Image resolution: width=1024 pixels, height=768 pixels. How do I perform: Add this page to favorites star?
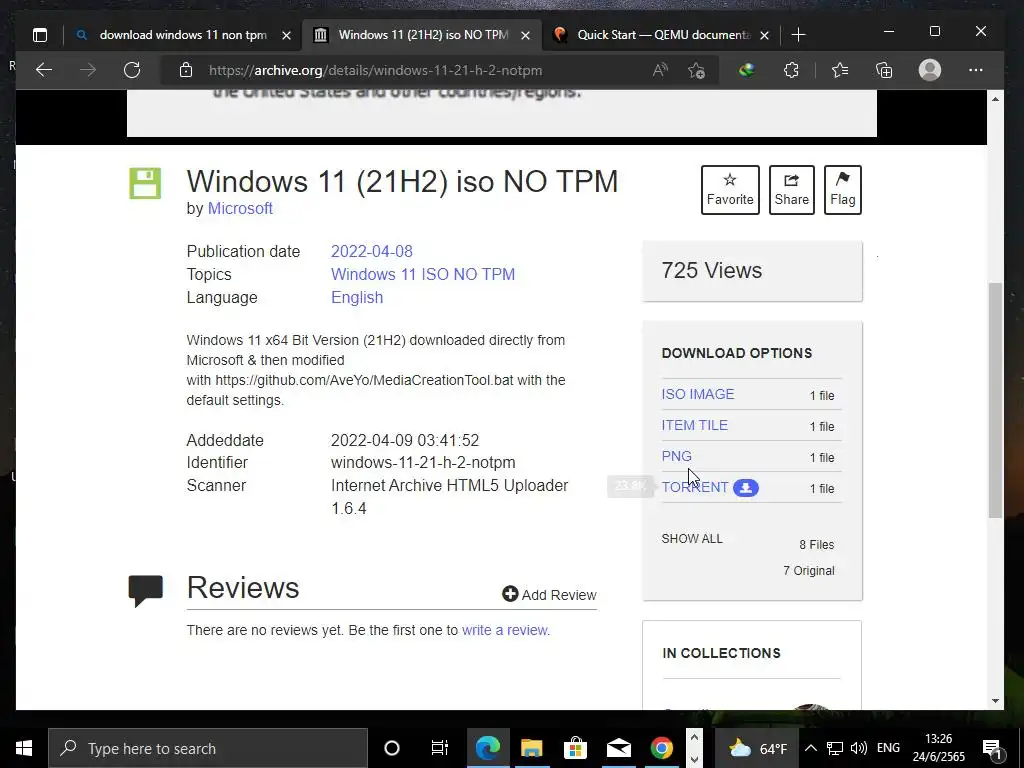coord(696,70)
